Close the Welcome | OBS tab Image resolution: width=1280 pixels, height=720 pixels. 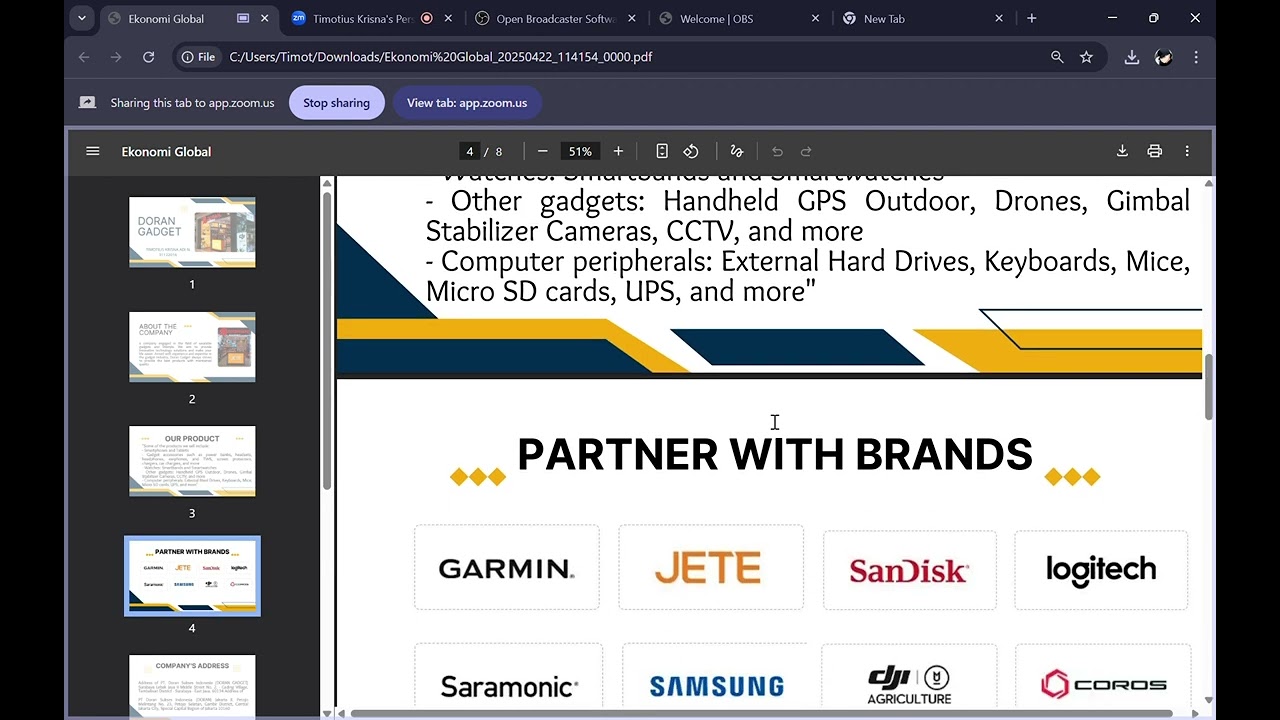815,19
